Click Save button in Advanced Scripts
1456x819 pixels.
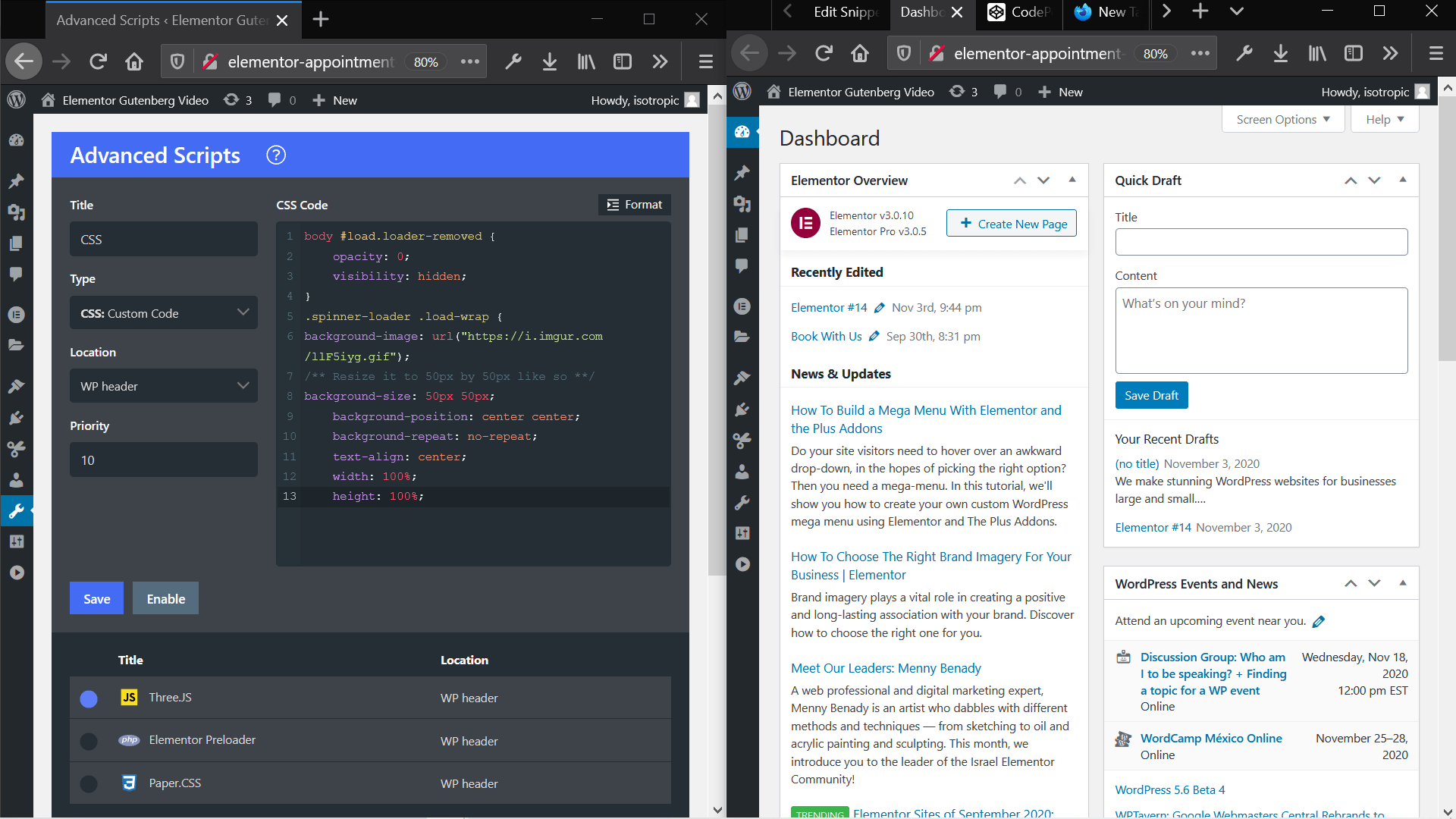point(96,598)
